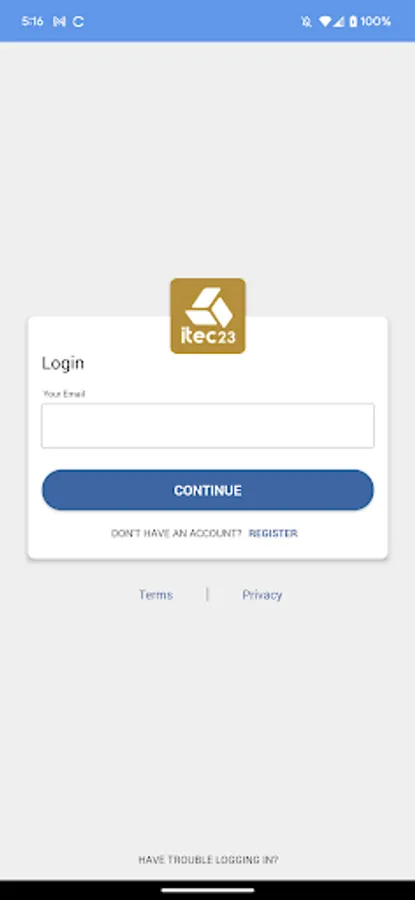Tap the DON'T HAVE AN ACCOUNT? text
The image size is (415, 900).
coord(176,533)
